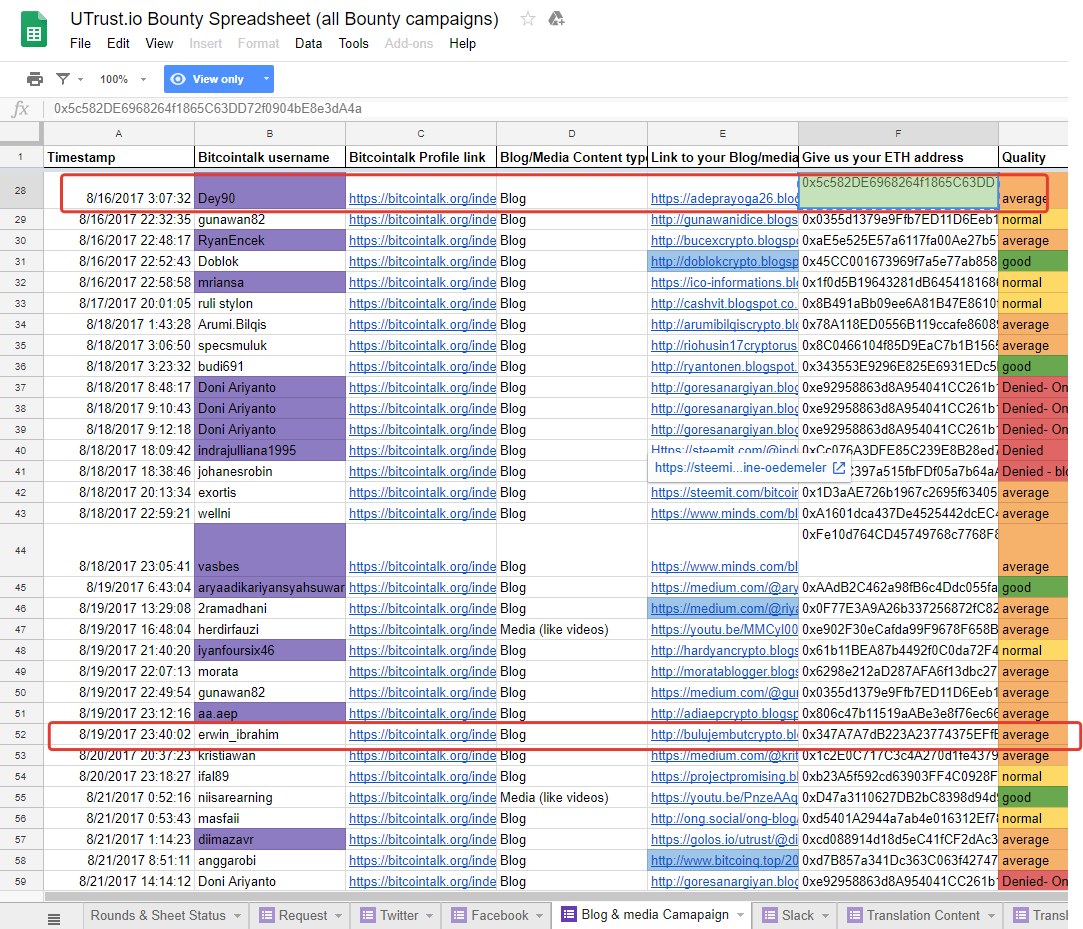This screenshot has width=1083, height=929.
Task: Open the File menu
Action: [x=80, y=44]
